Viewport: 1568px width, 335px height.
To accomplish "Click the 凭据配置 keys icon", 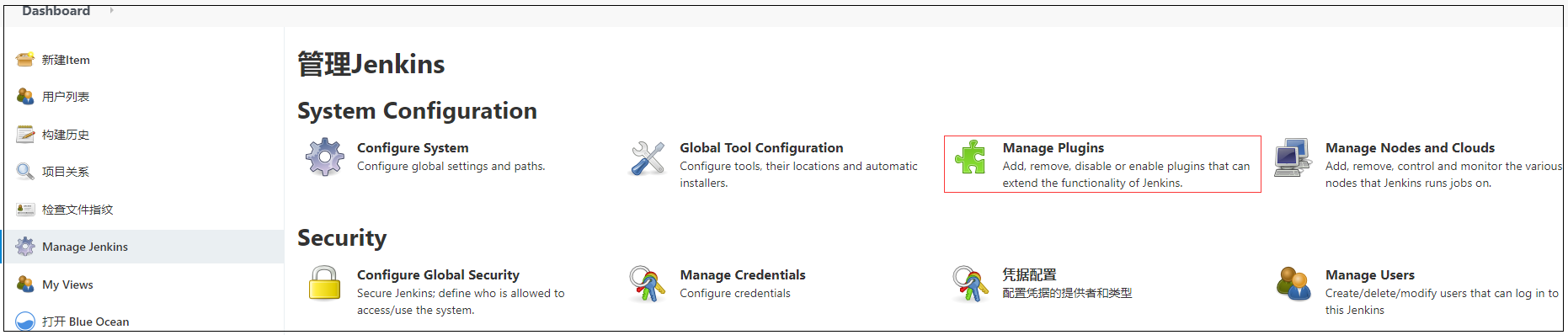I will click(x=970, y=284).
